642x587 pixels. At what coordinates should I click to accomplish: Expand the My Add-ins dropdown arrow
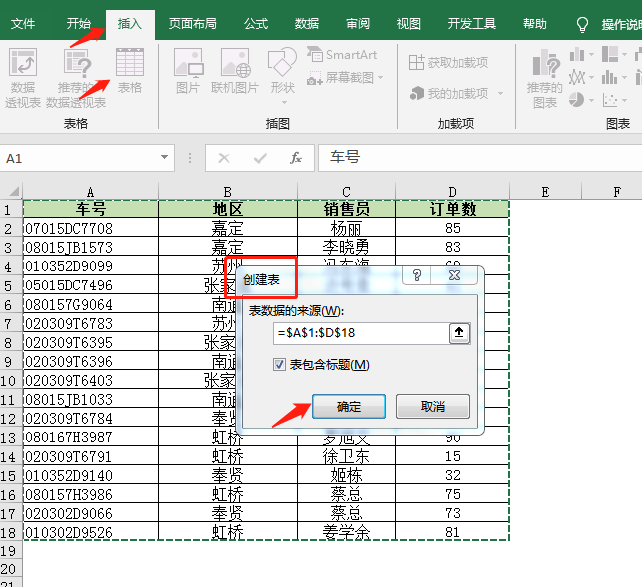[500, 94]
